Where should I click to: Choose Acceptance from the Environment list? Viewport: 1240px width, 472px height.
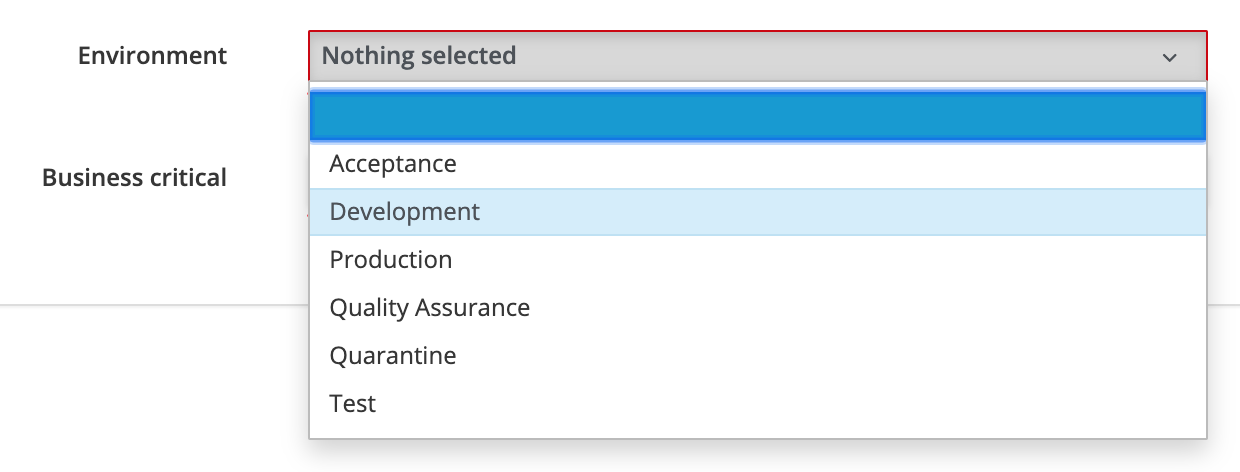[758, 164]
